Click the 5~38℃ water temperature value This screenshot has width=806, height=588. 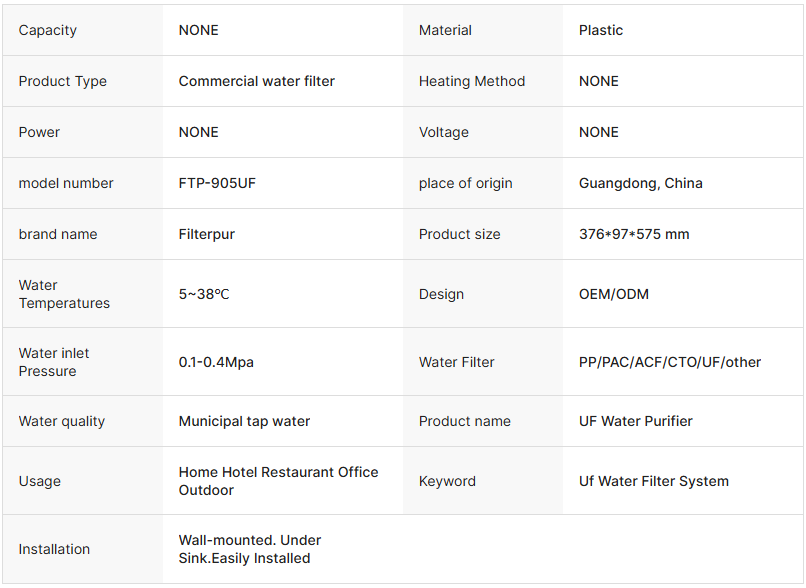point(203,294)
